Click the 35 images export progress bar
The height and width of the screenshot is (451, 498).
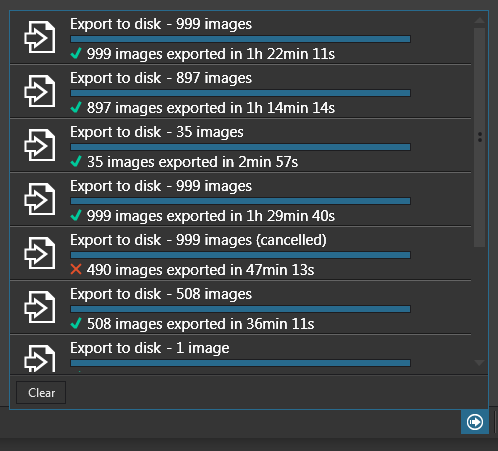pyautogui.click(x=240, y=147)
